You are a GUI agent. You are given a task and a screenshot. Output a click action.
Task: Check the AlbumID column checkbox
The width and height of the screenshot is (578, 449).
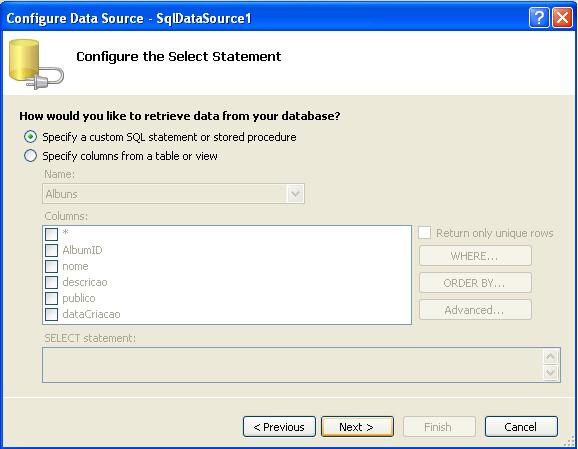(51, 250)
